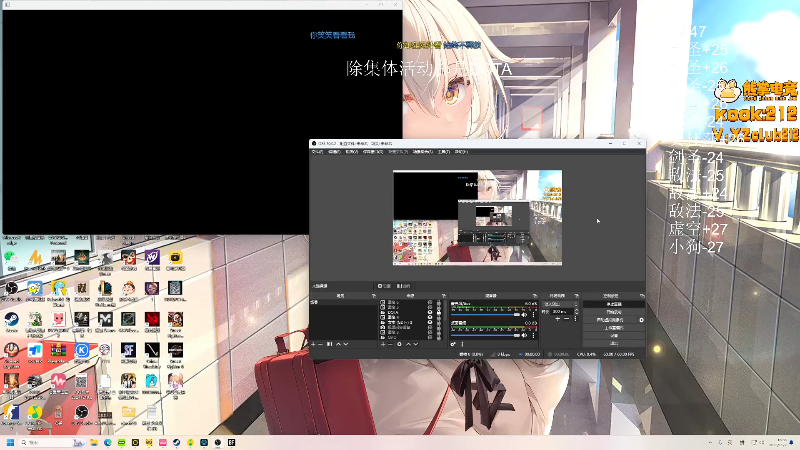The width and height of the screenshot is (800, 450).
Task: Click Properties button on the source toolbar
Action: tap(384, 286)
